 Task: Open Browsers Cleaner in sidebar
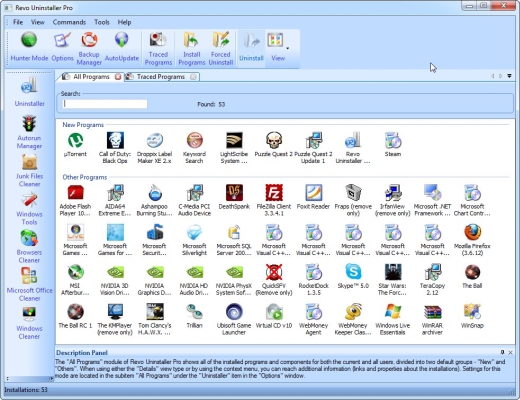pos(29,247)
